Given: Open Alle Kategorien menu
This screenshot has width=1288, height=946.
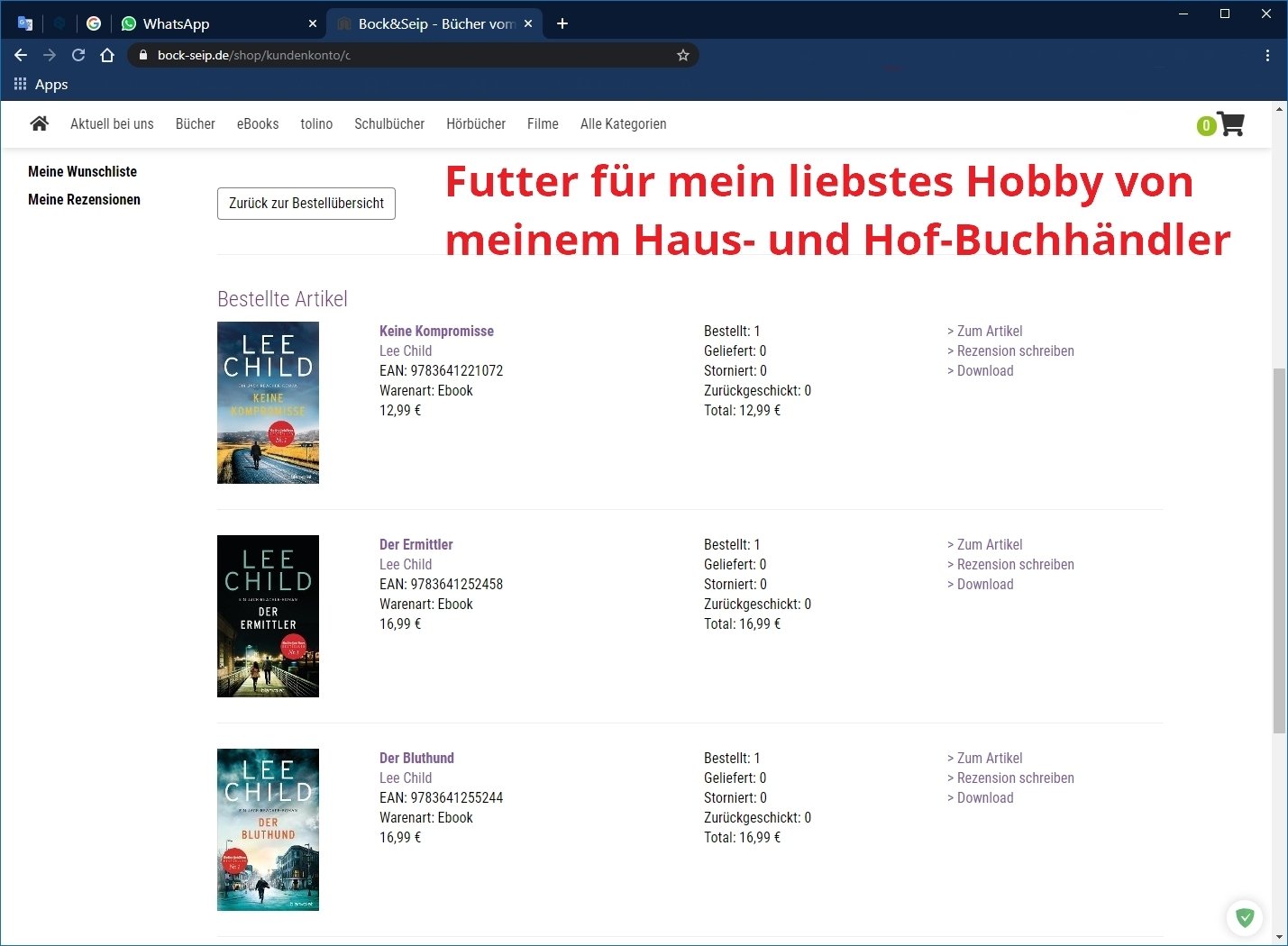Looking at the screenshot, I should [624, 123].
